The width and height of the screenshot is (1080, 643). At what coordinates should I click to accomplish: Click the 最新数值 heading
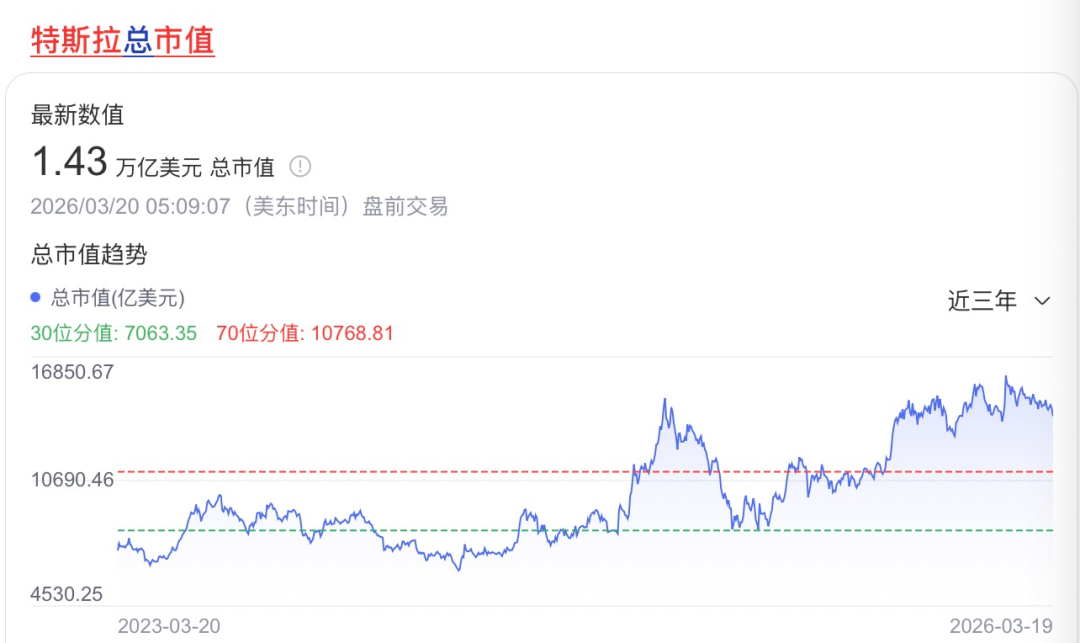click(x=77, y=115)
